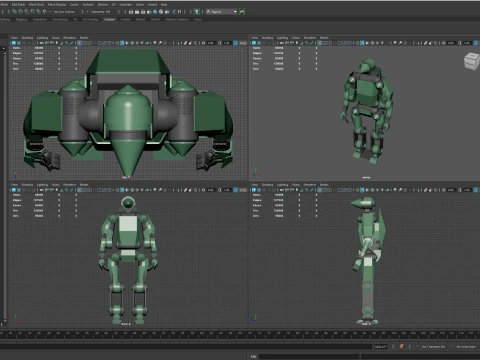
Task: Open the Mesh Tools menu
Action: [36, 5]
